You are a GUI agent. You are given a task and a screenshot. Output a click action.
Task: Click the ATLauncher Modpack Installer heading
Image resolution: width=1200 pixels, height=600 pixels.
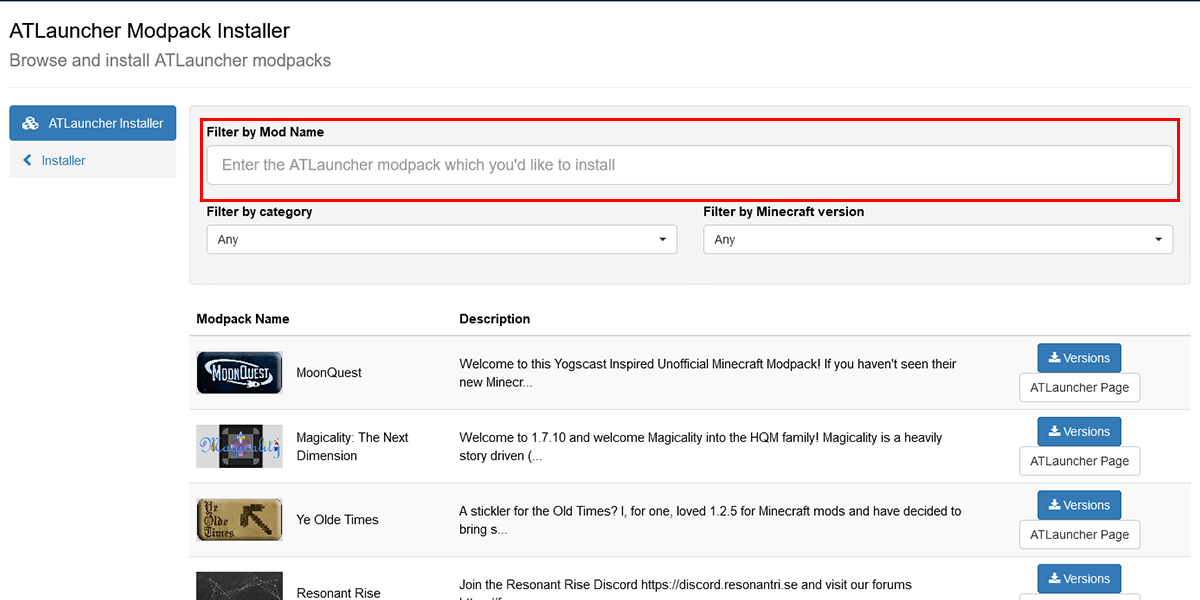pyautogui.click(x=150, y=31)
